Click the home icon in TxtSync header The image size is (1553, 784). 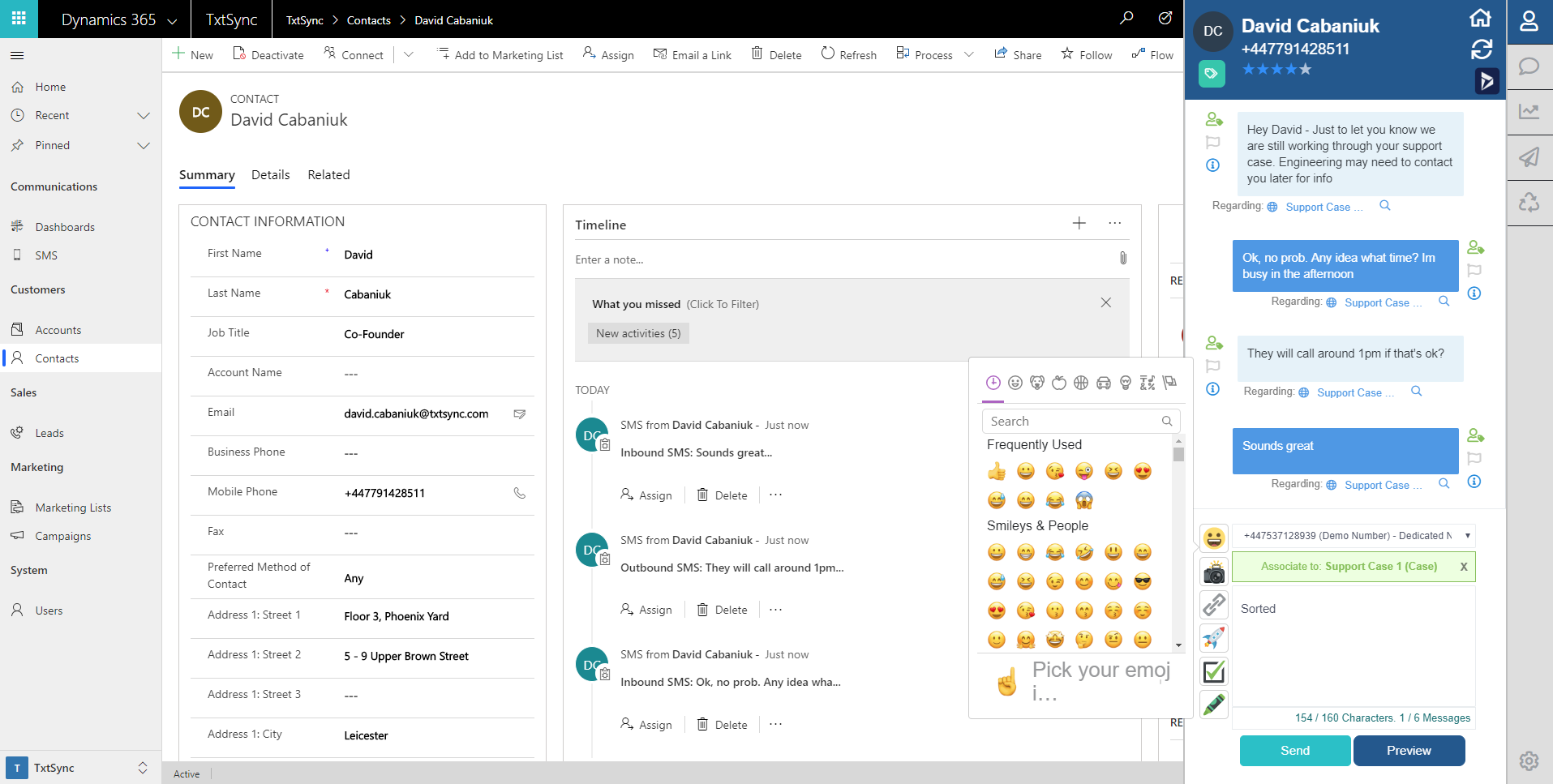1480,18
